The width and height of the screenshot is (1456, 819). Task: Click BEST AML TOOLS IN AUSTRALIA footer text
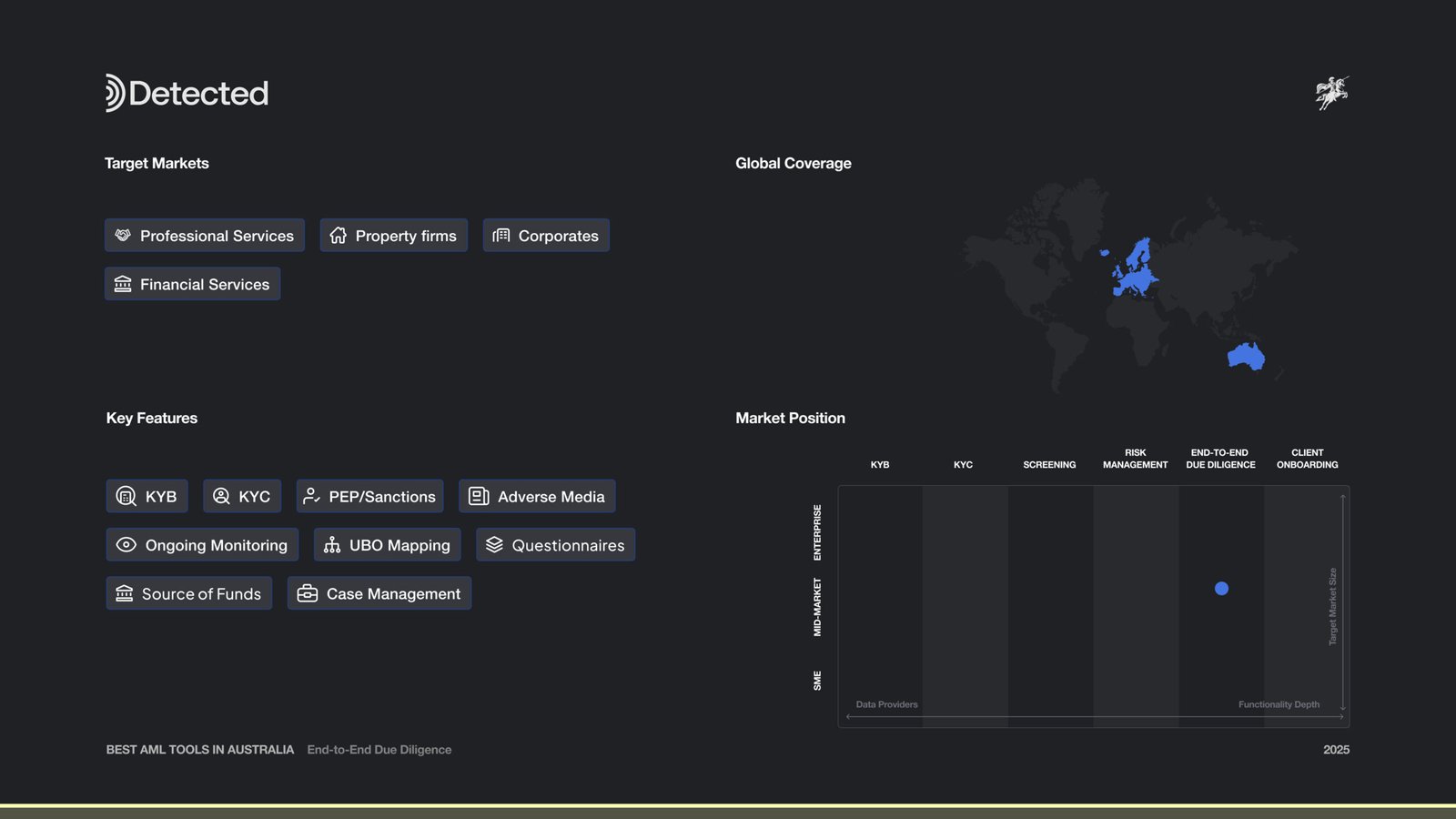[200, 750]
